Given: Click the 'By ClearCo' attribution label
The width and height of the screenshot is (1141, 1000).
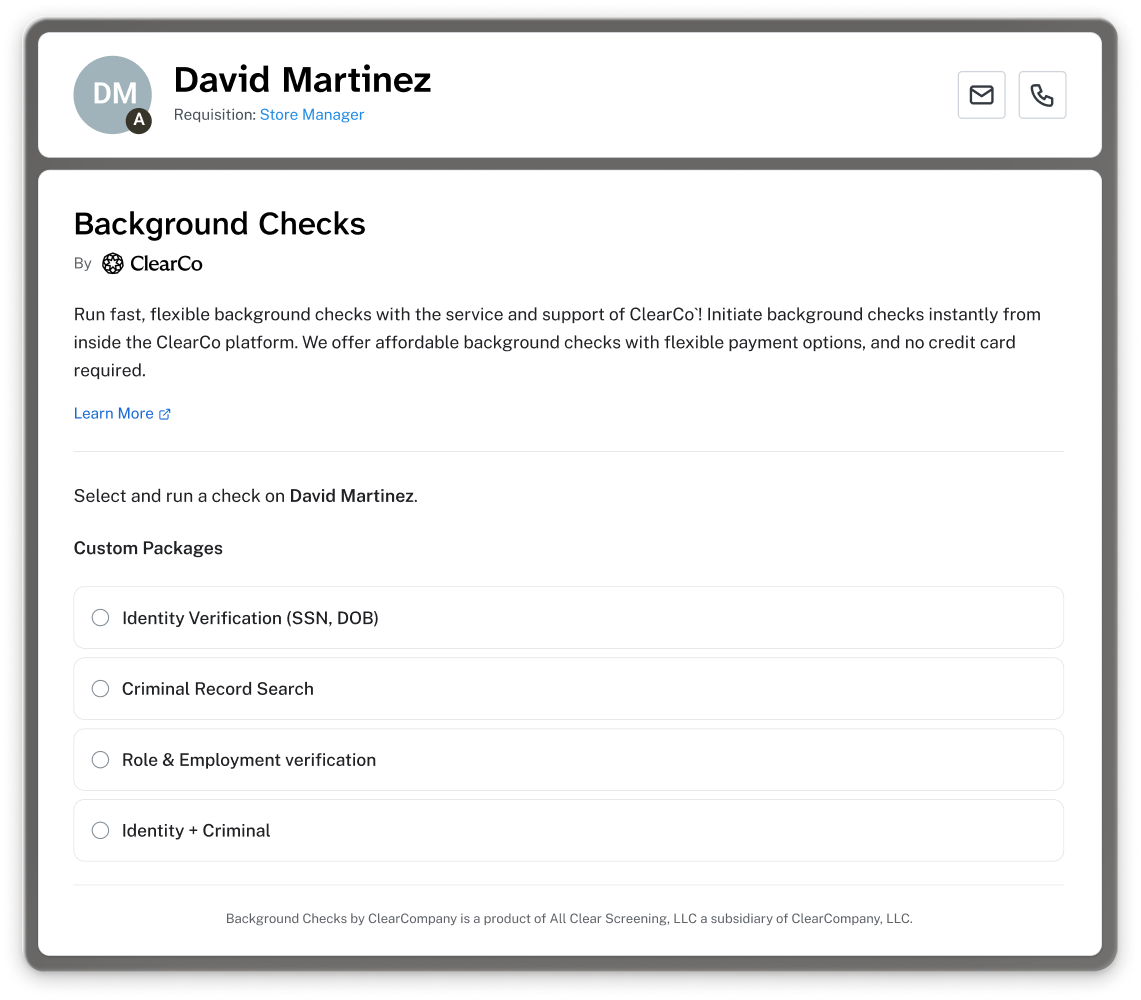Looking at the screenshot, I should pyautogui.click(x=138, y=263).
